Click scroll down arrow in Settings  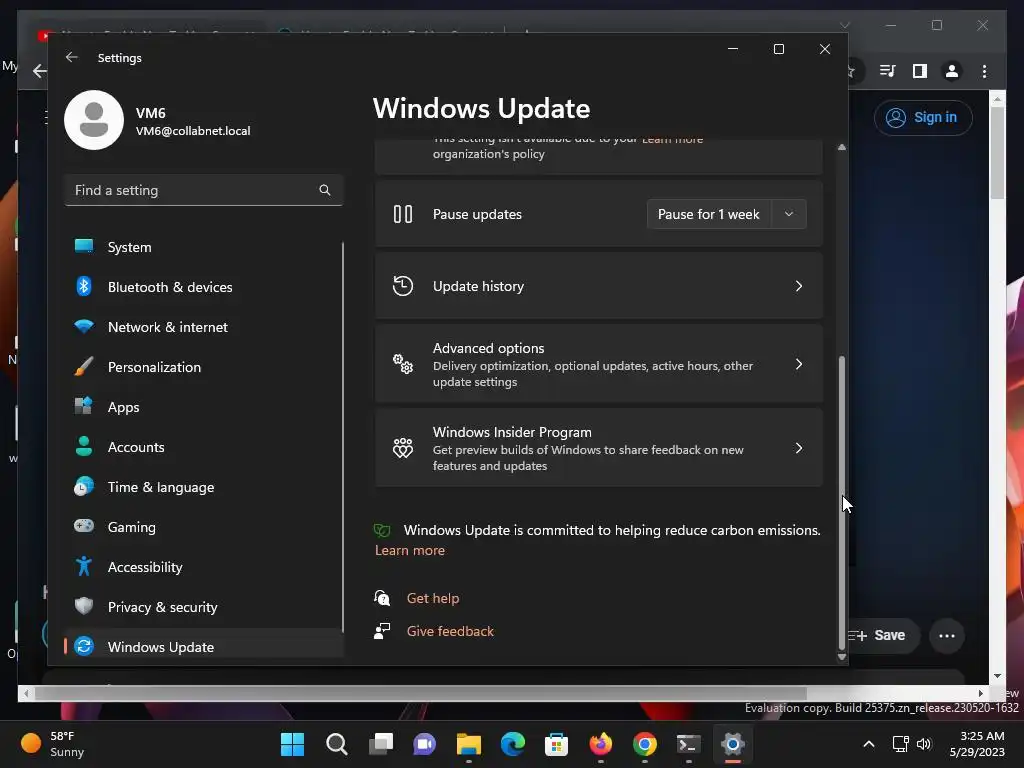point(842,658)
